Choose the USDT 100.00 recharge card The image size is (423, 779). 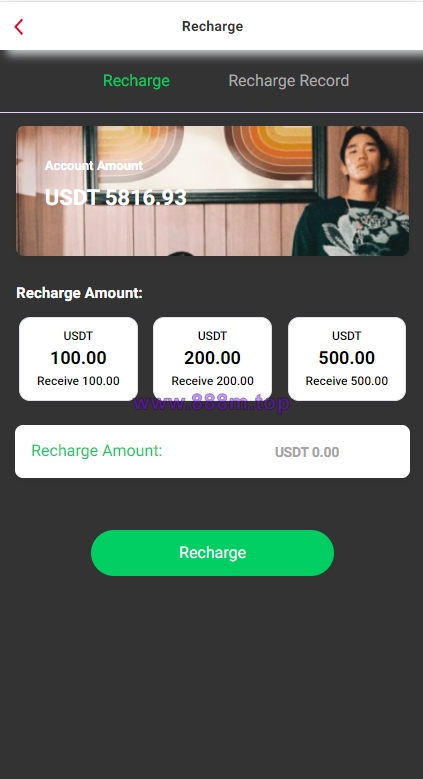pyautogui.click(x=79, y=359)
